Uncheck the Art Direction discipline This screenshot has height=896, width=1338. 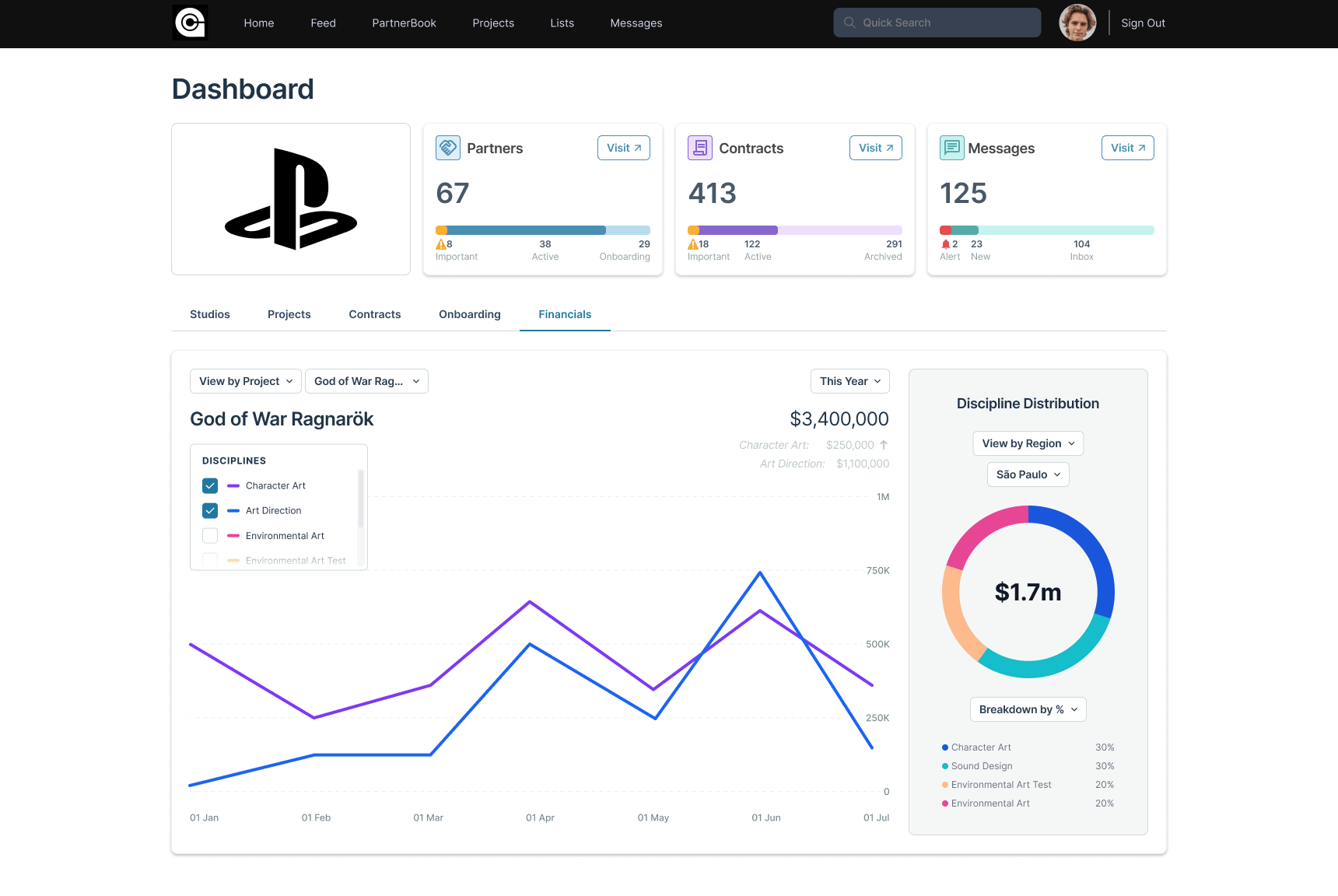coord(210,510)
